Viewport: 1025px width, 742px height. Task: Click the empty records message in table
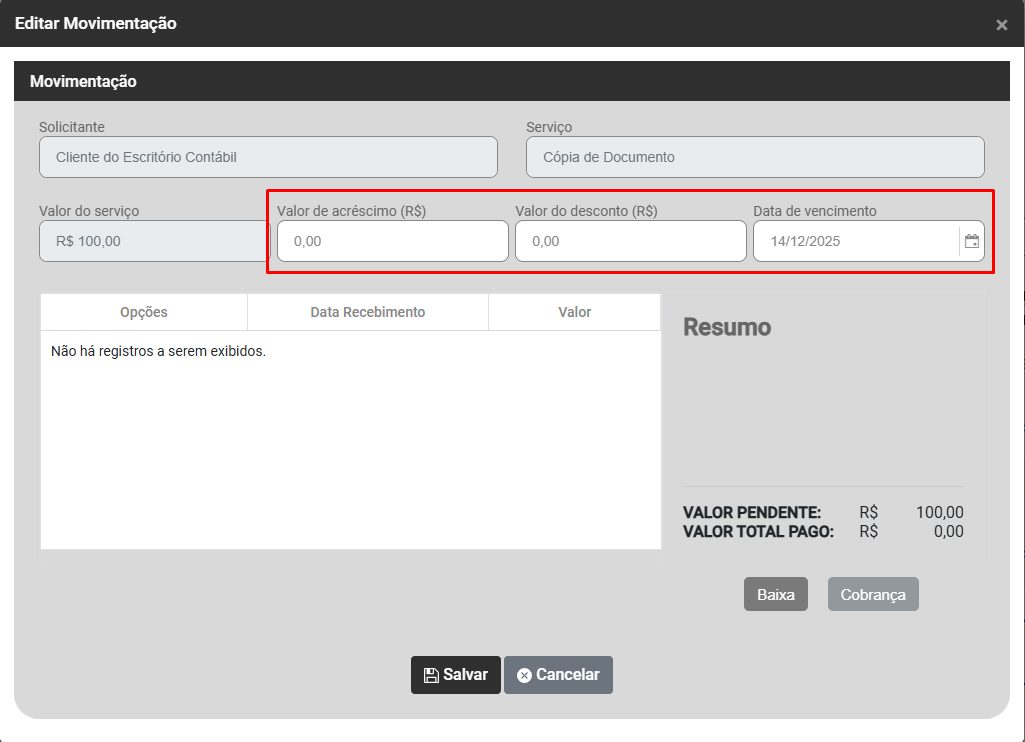(x=158, y=351)
